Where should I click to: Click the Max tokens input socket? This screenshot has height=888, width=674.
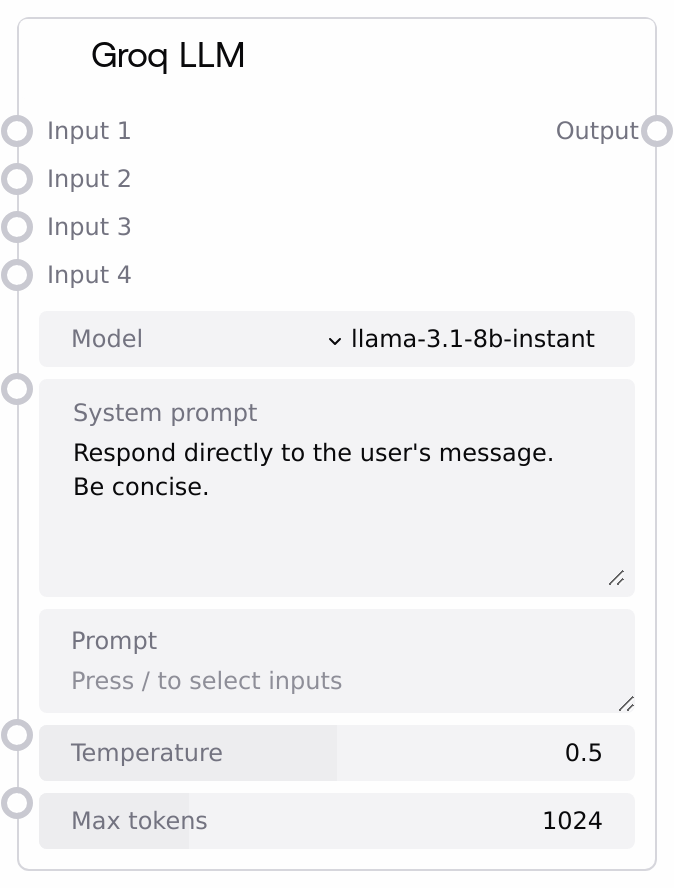(x=17, y=803)
